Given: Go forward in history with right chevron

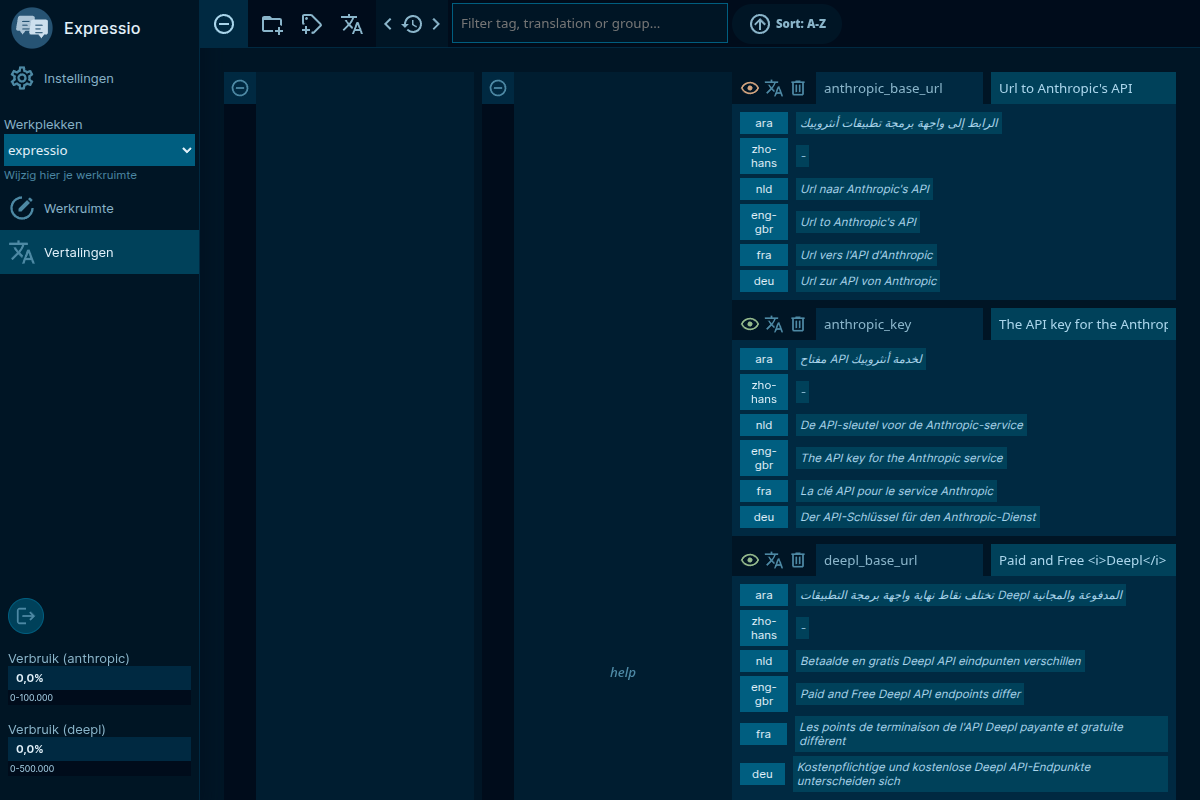Looking at the screenshot, I should [x=436, y=24].
